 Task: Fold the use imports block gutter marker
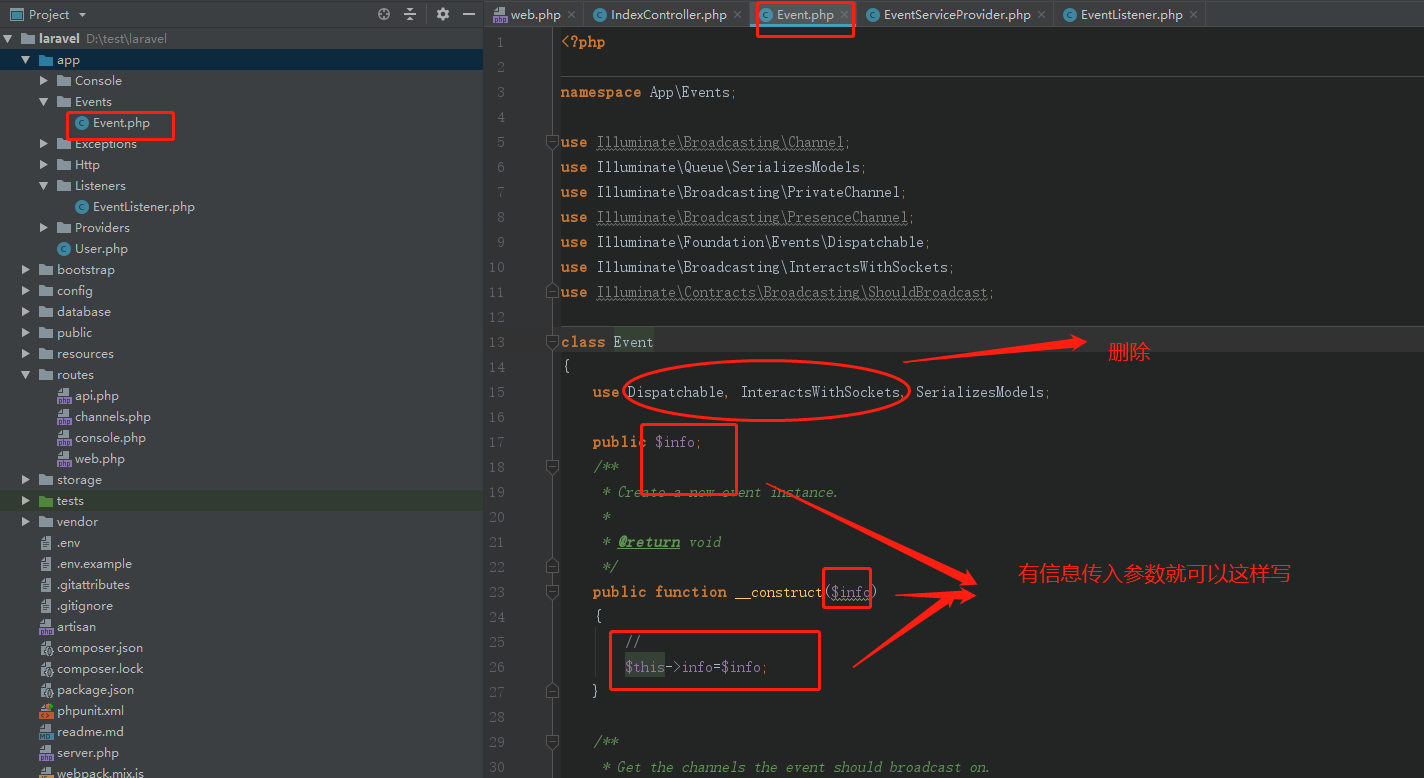coord(552,142)
